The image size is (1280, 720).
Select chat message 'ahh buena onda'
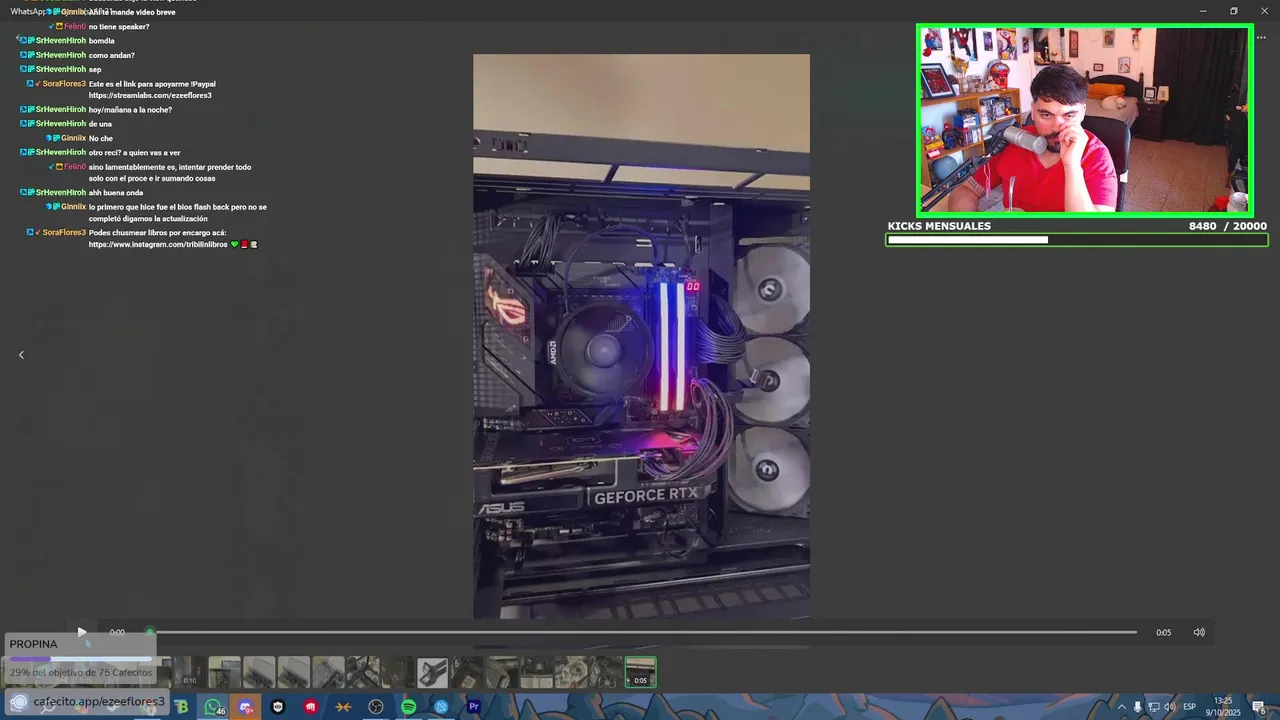pos(116,193)
